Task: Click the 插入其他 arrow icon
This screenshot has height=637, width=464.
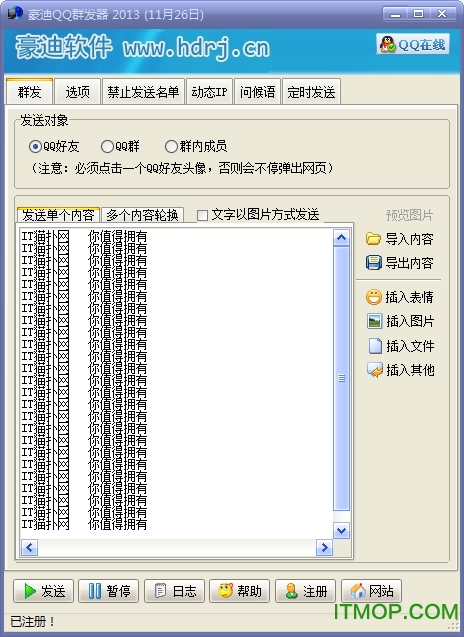Action: click(375, 370)
